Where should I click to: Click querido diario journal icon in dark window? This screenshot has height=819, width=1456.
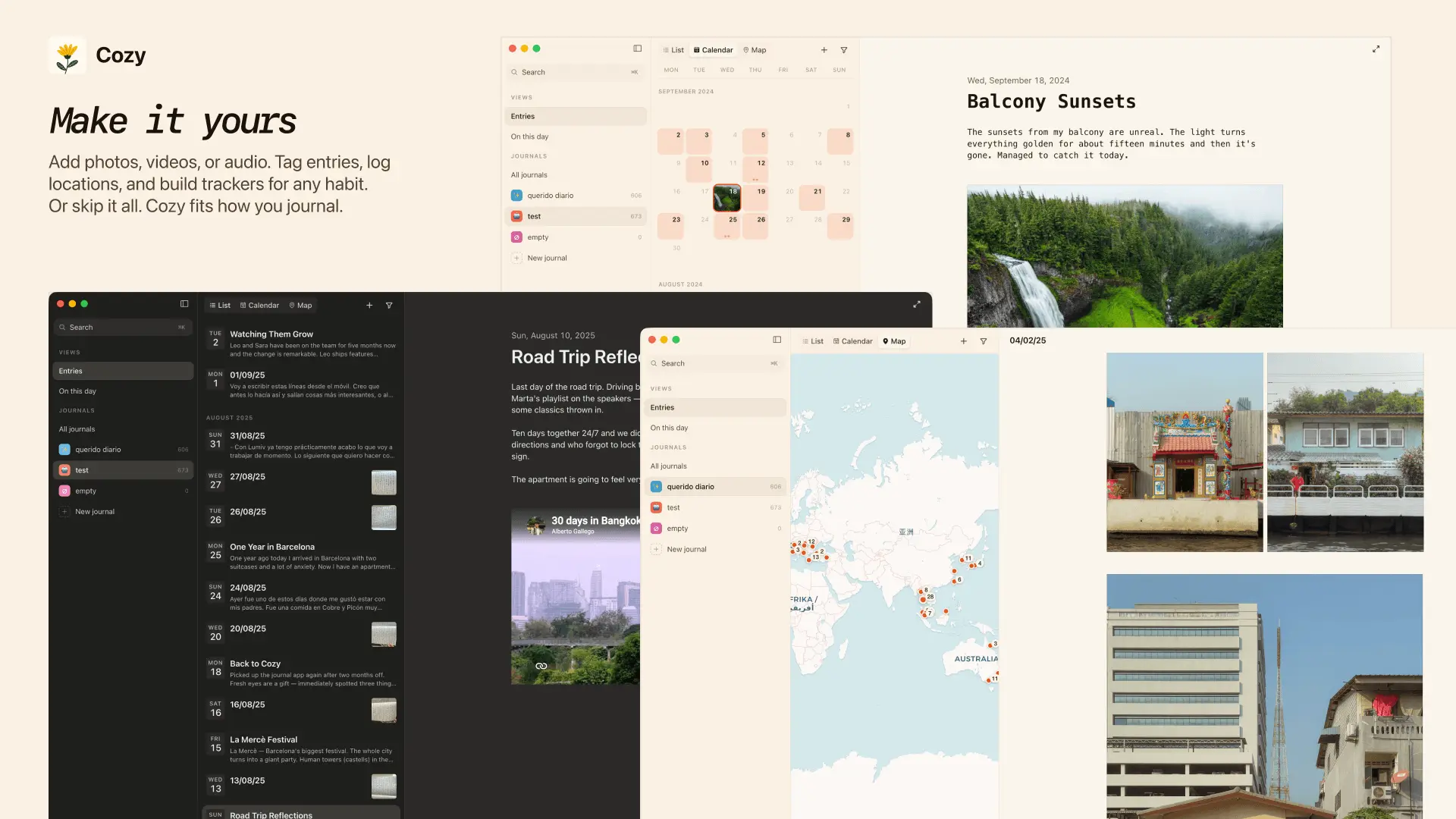(x=64, y=450)
